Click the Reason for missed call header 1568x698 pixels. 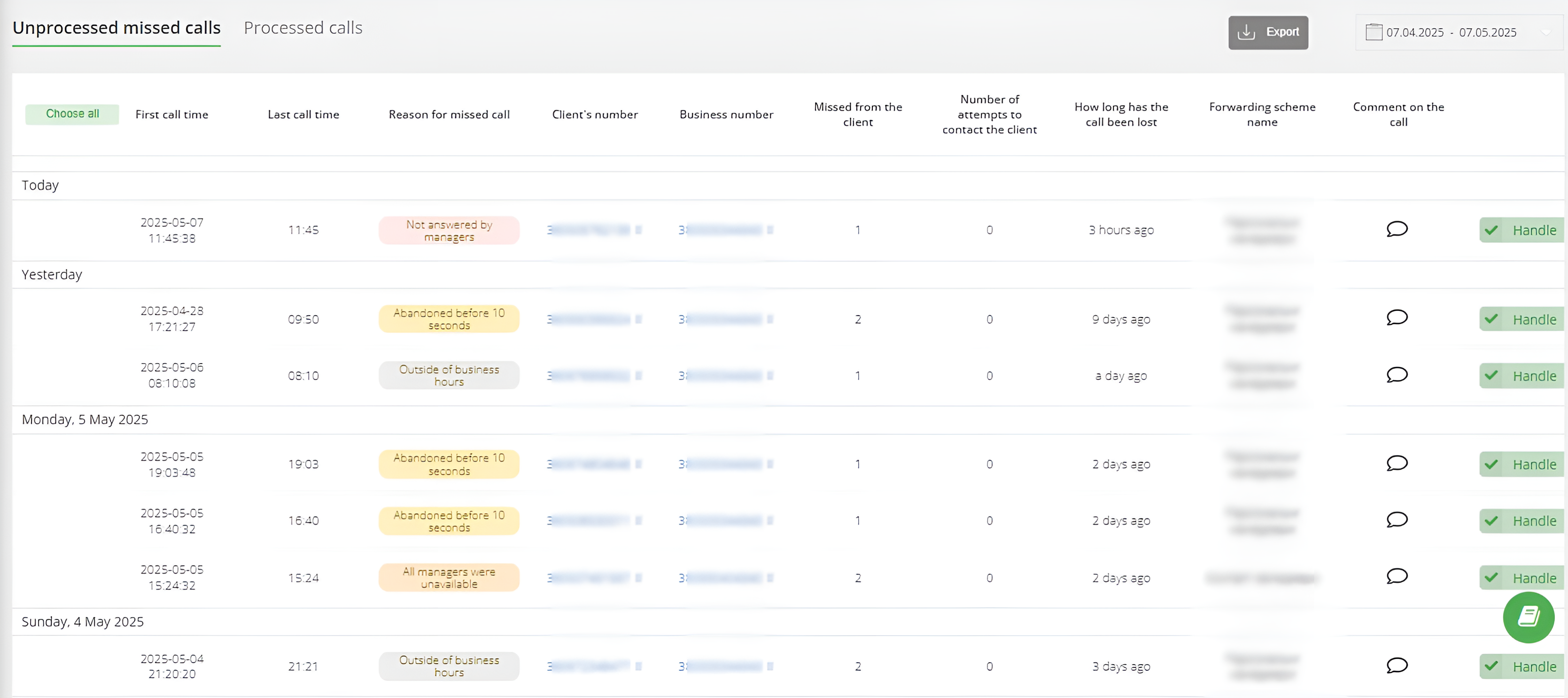449,115
